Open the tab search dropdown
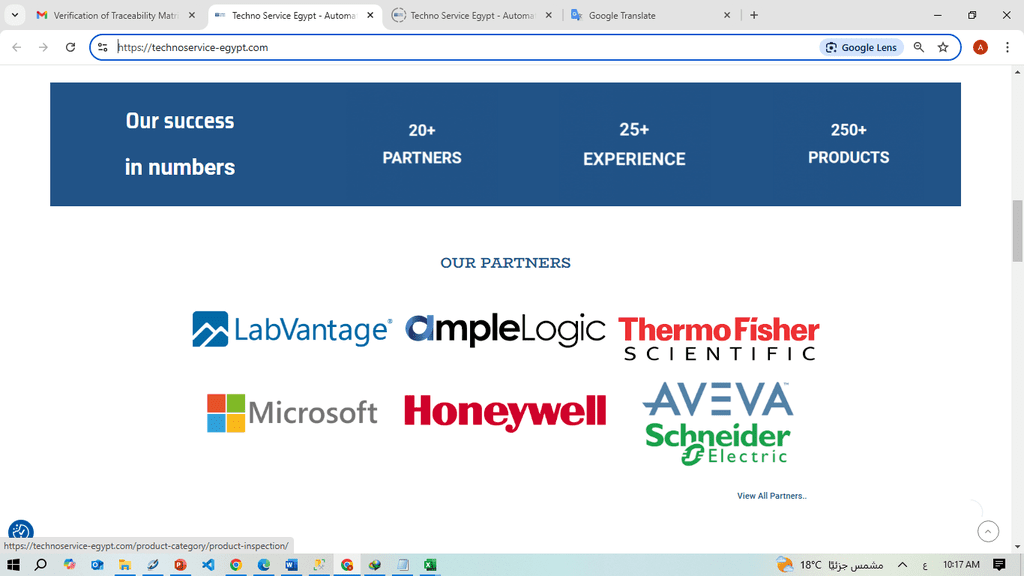The width and height of the screenshot is (1024, 576). (14, 15)
